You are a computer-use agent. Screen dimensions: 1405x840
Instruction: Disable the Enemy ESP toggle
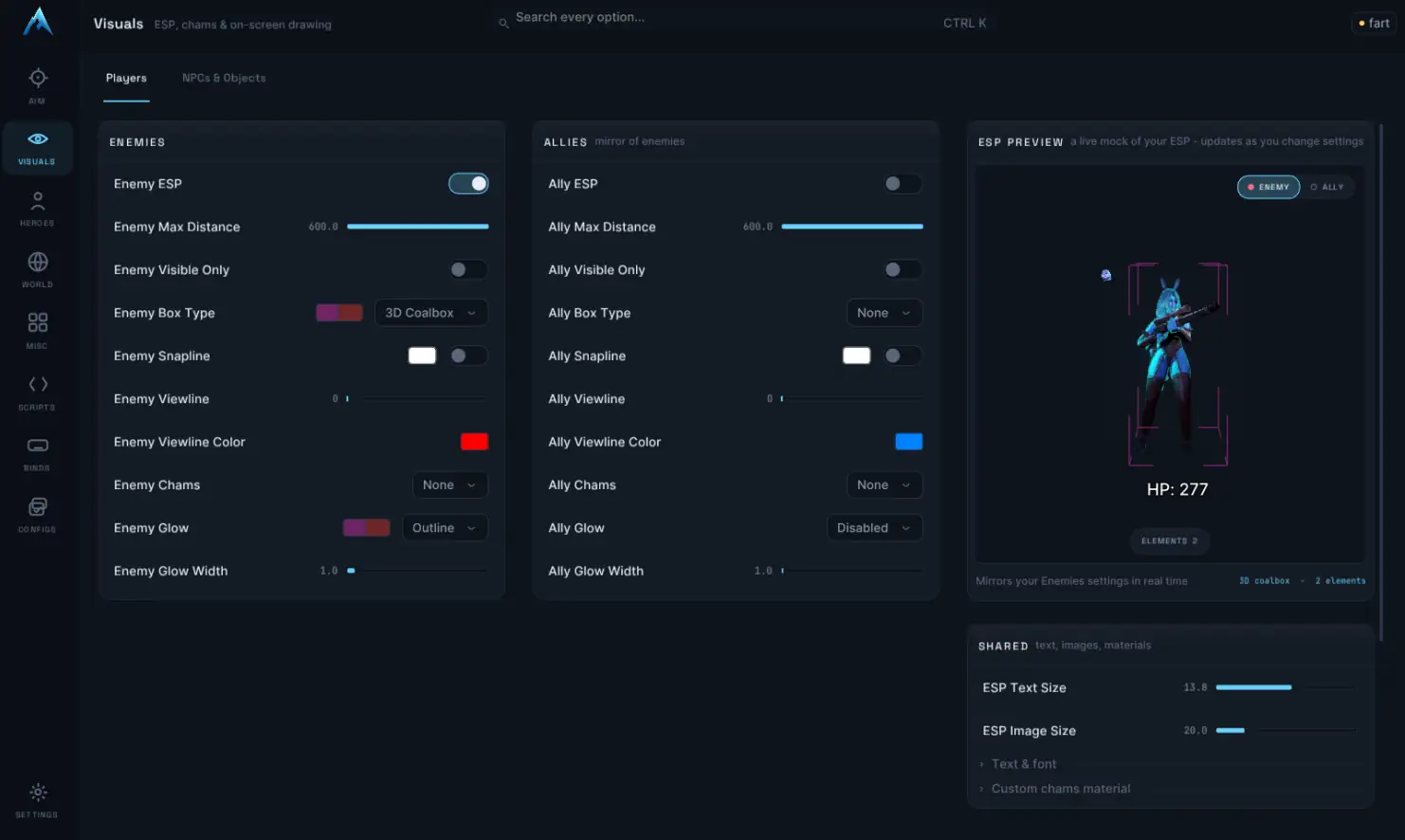[x=468, y=184]
